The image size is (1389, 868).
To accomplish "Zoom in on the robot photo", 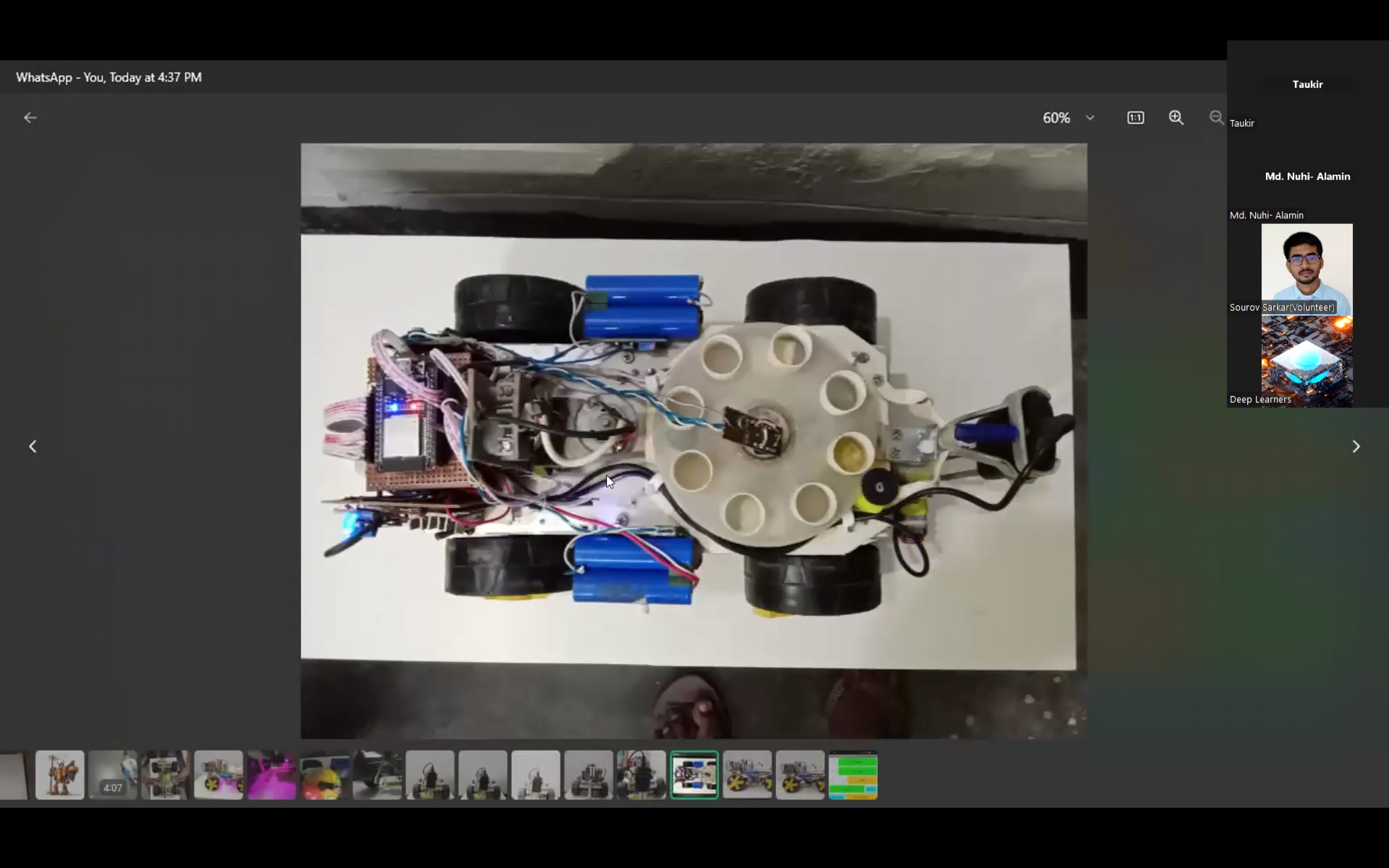I will pos(1176,118).
